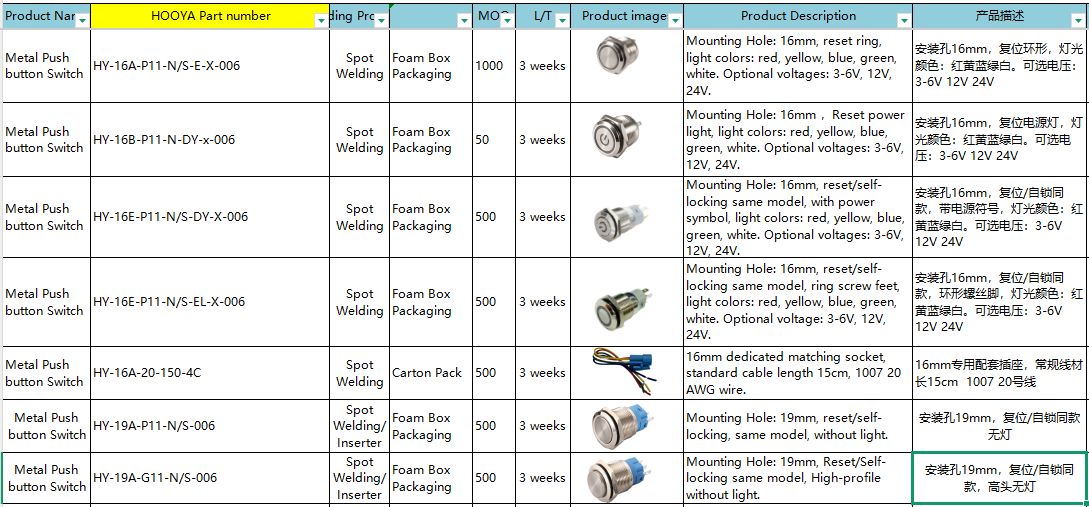Image resolution: width=1089 pixels, height=507 pixels.
Task: Select cell HY-16A-P11-N/S-E-X-006
Action: point(210,66)
